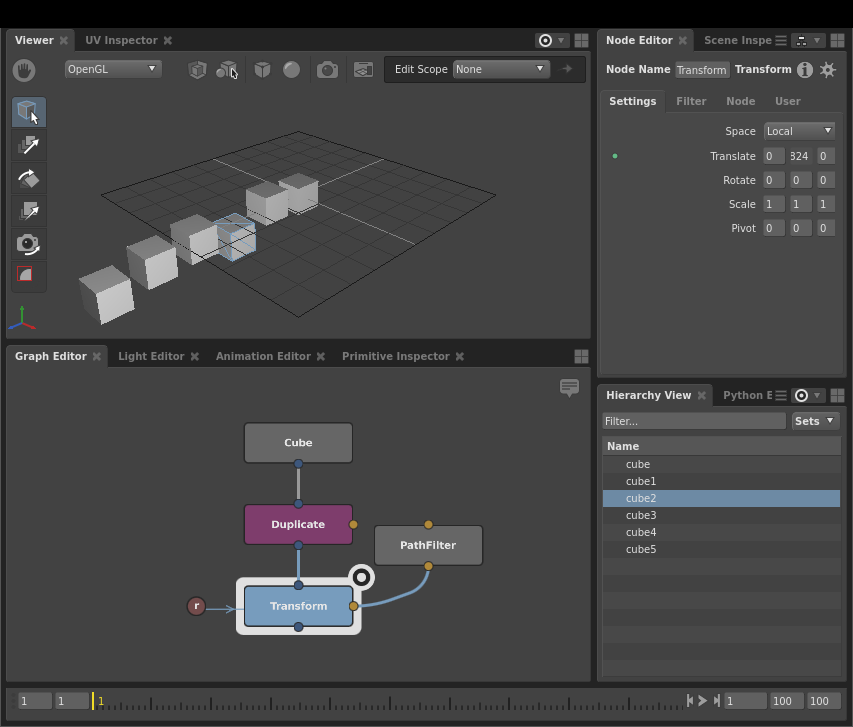Choose the rotate manipulator tool

(28, 178)
